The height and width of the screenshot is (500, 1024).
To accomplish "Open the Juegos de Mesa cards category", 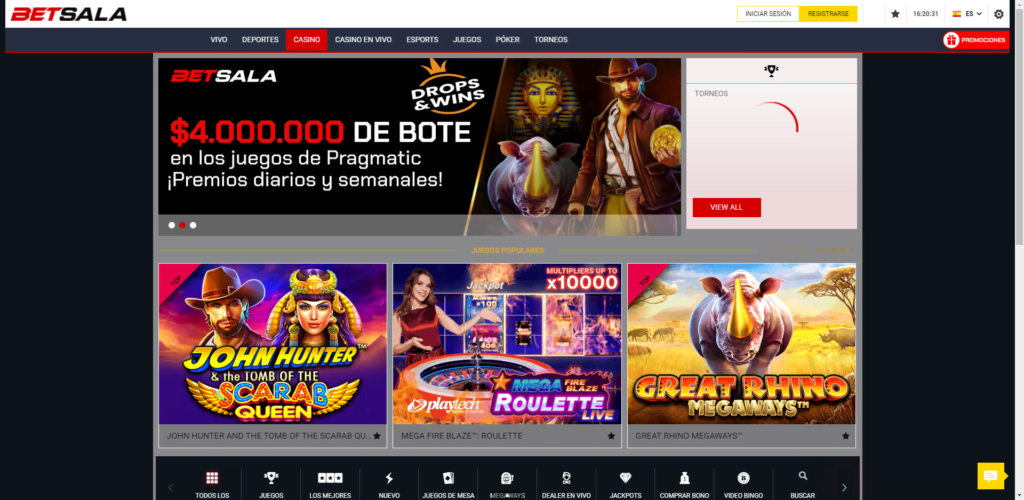I will pyautogui.click(x=448, y=484).
